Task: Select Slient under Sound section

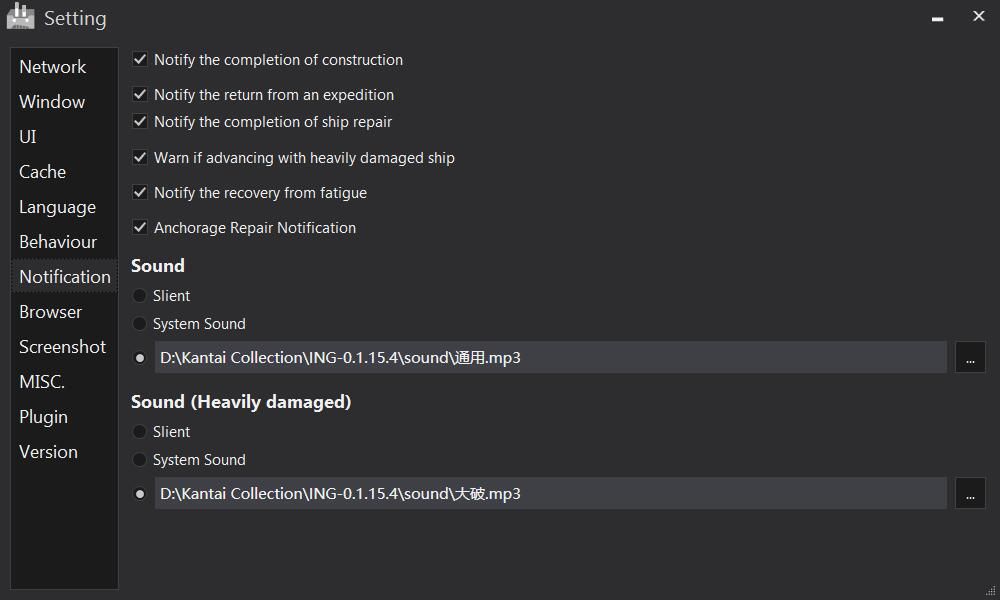Action: coord(139,295)
